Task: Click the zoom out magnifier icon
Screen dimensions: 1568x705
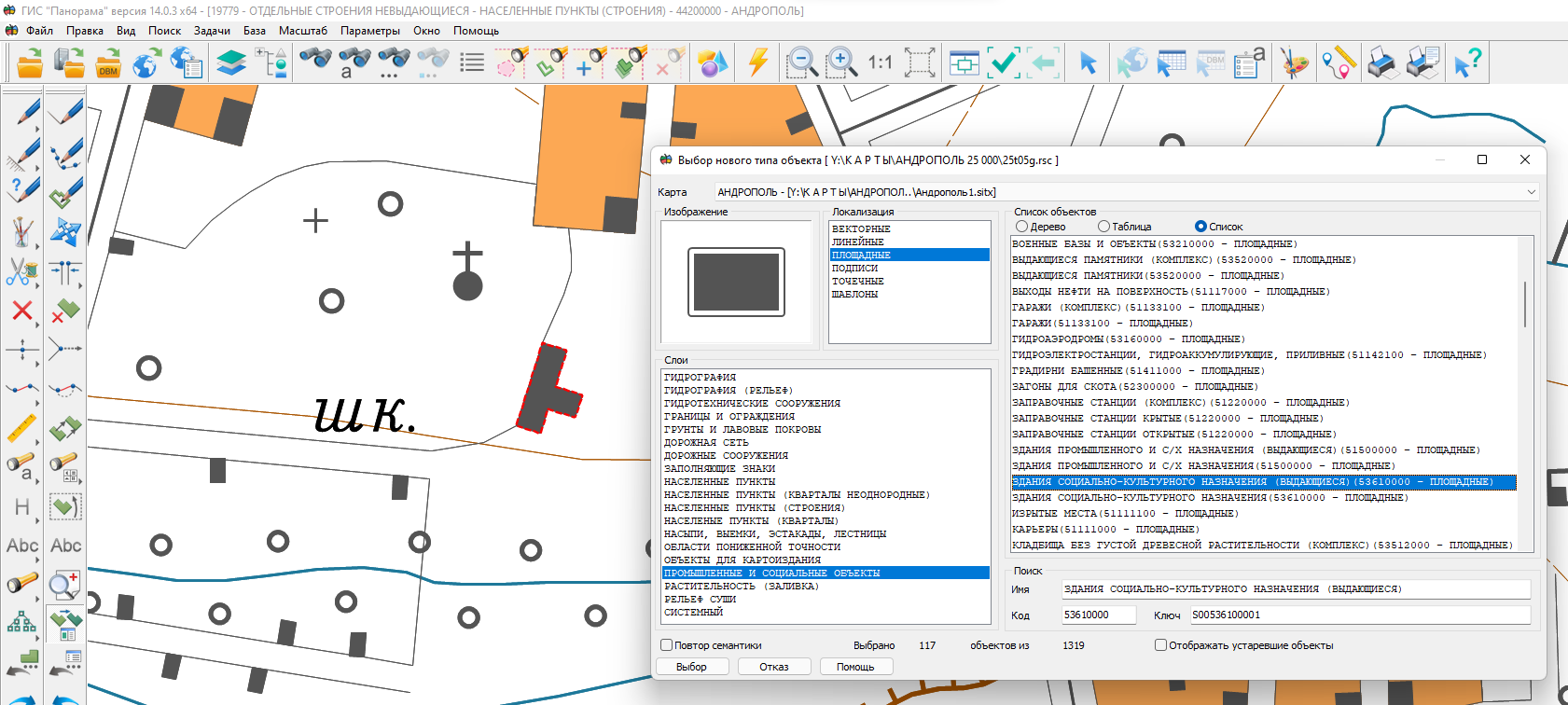Action: pos(801,62)
